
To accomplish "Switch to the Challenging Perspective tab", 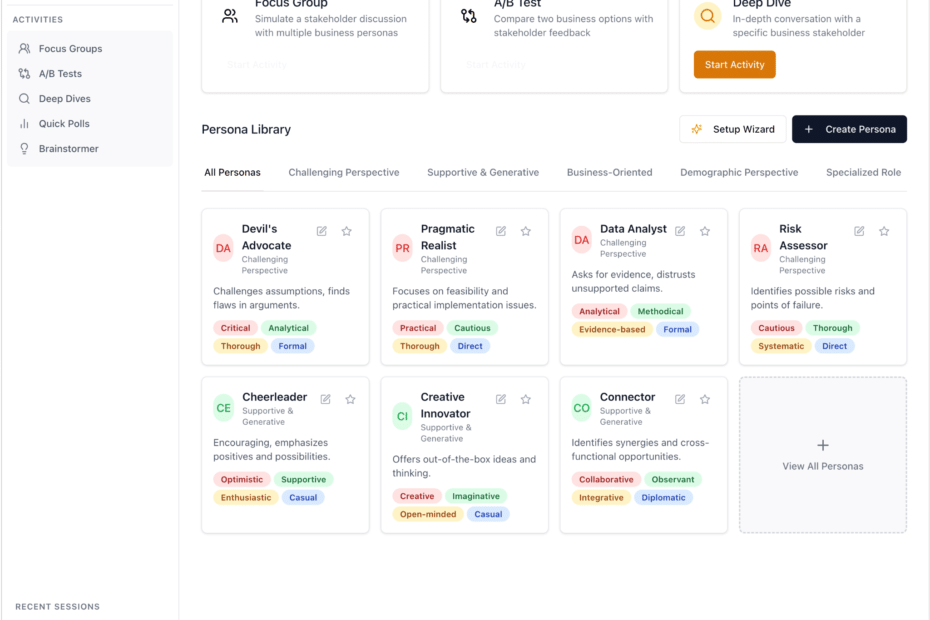I will pos(344,173).
